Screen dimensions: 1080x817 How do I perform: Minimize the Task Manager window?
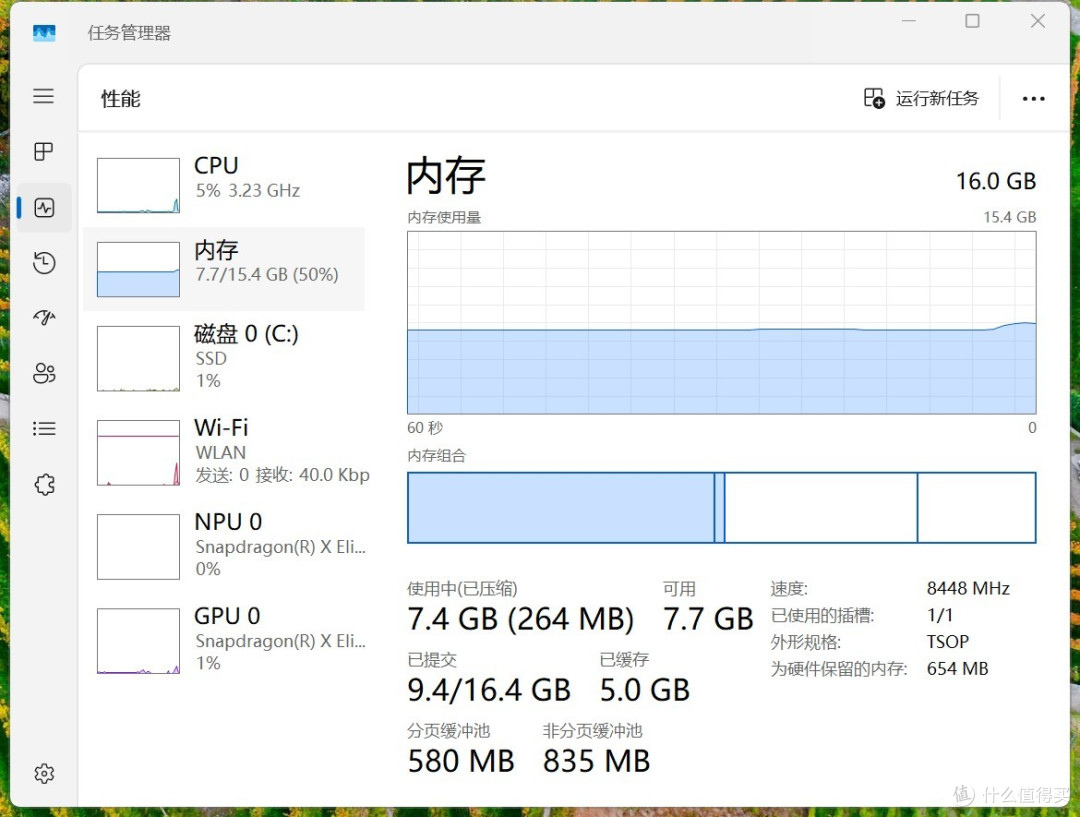point(908,21)
